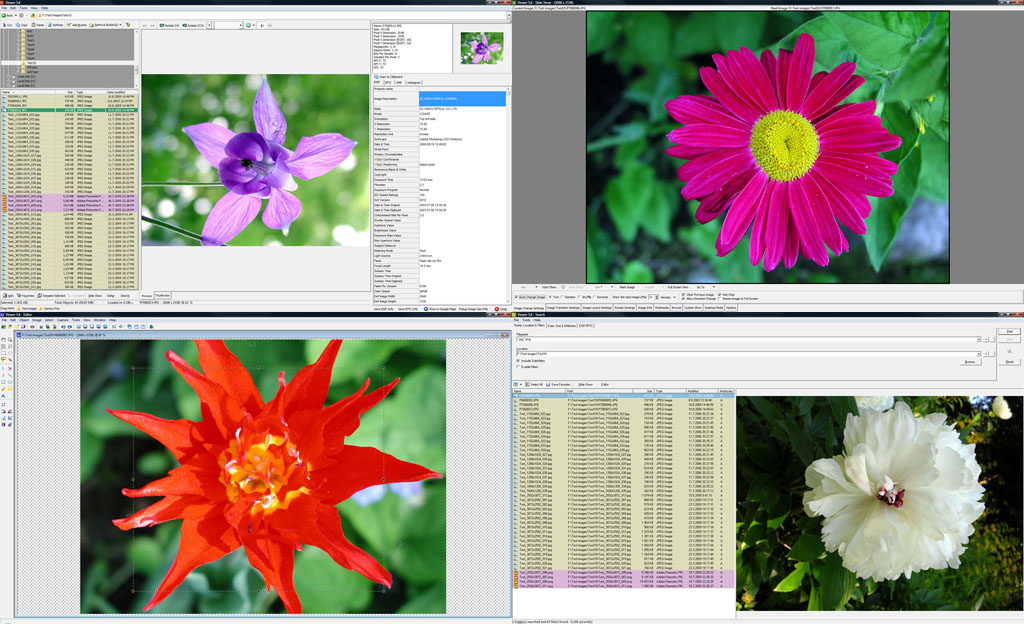Click the minutes stepper in slide show settings
This screenshot has height=624, width=1024.
(657, 297)
